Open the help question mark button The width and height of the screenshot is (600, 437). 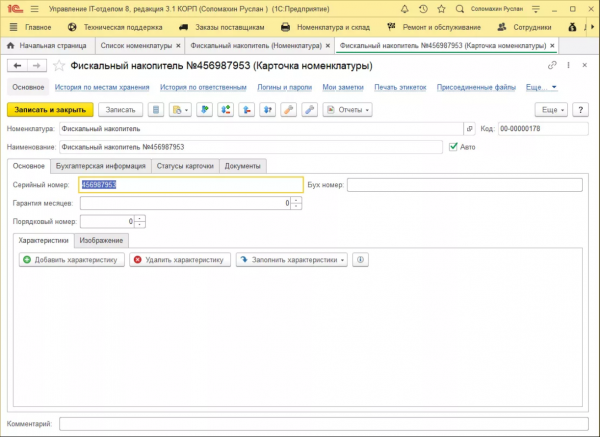[x=580, y=110]
